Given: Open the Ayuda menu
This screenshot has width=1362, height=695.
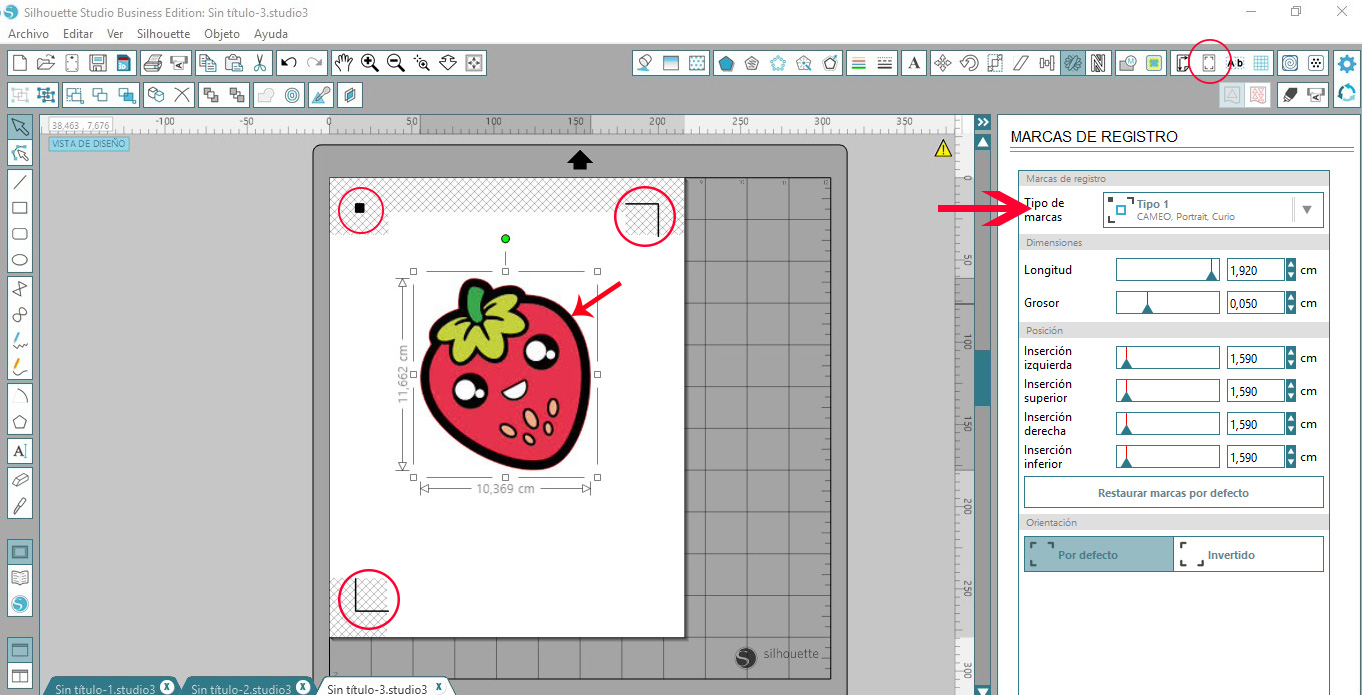Looking at the screenshot, I should (271, 33).
